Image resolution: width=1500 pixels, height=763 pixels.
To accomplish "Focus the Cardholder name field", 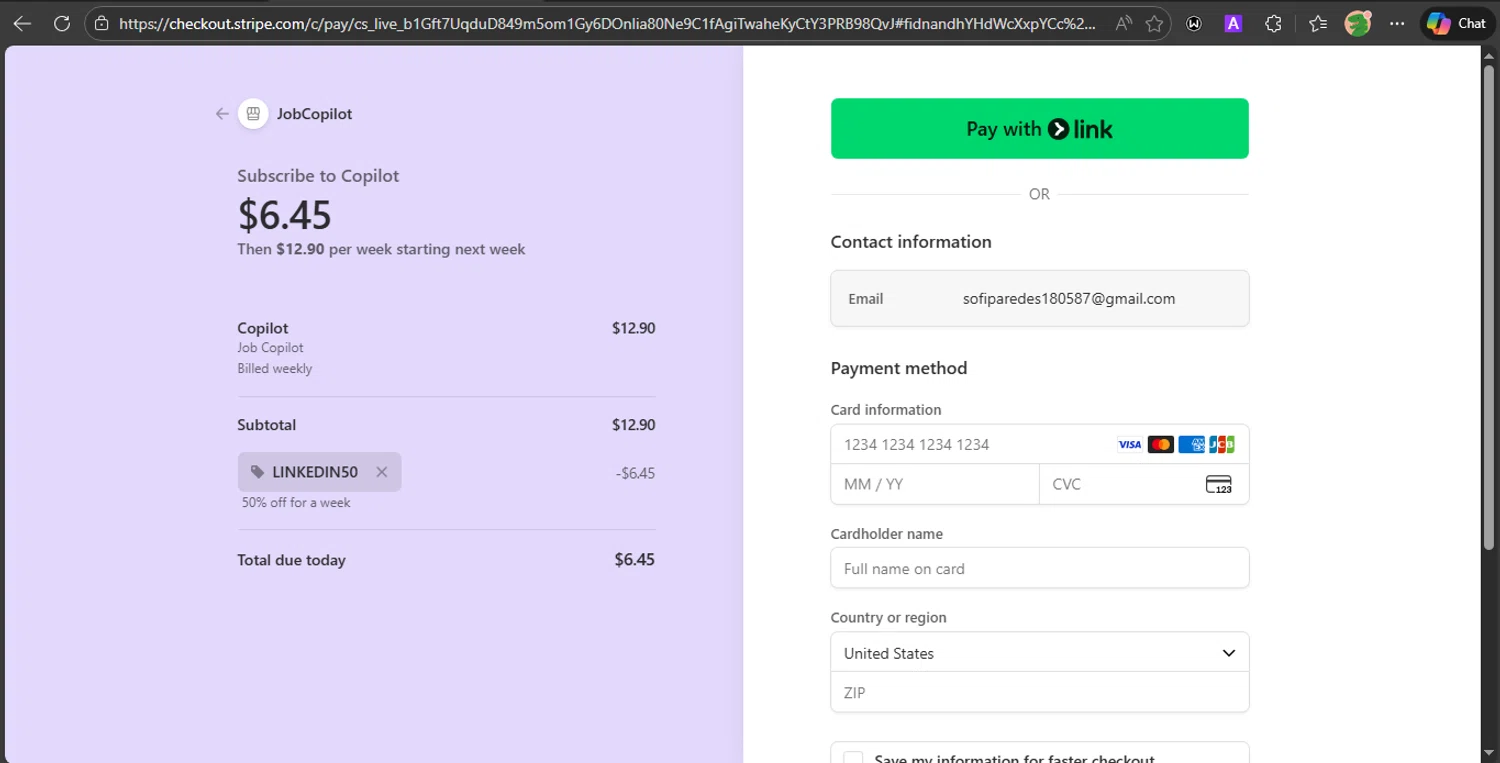I will 1040,568.
